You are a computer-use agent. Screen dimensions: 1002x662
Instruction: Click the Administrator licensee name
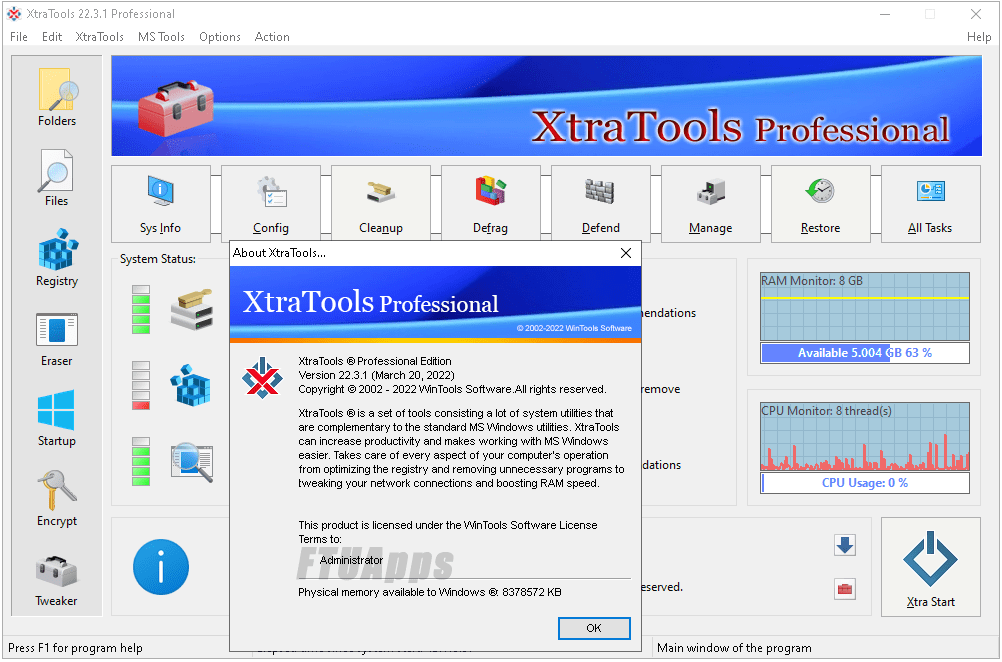click(351, 560)
